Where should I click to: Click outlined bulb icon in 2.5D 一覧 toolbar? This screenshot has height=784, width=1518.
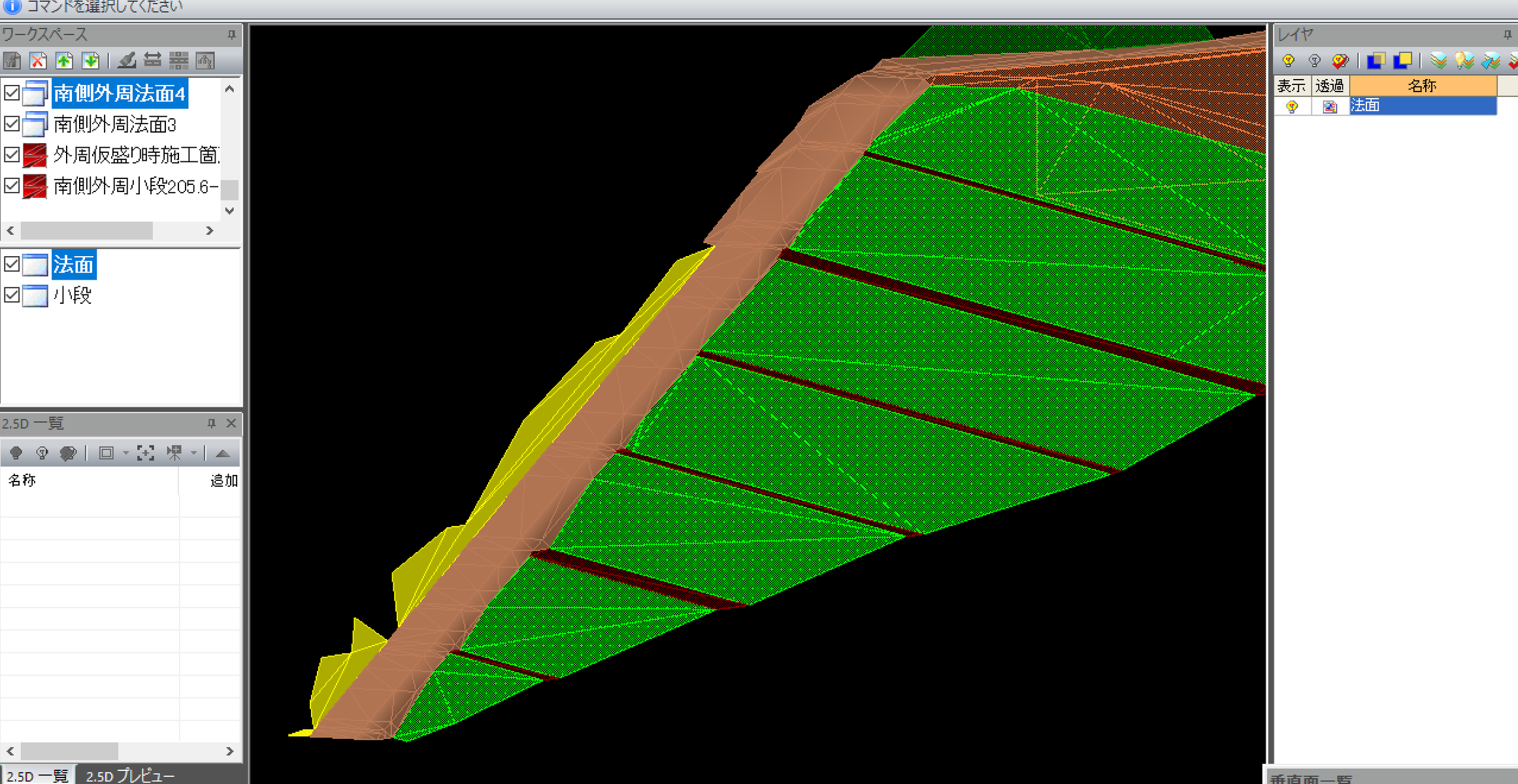(42, 453)
